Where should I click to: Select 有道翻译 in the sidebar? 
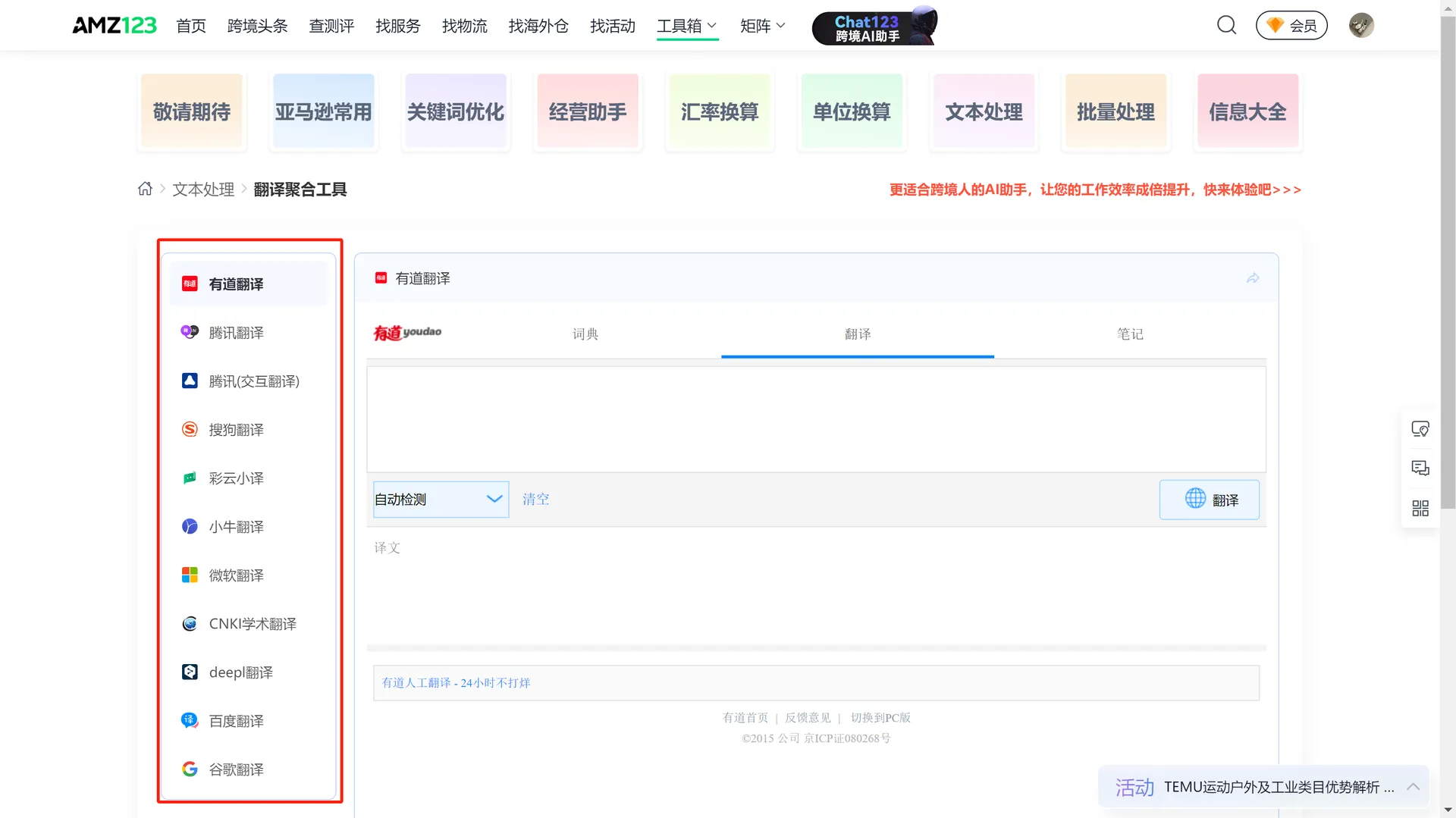248,284
